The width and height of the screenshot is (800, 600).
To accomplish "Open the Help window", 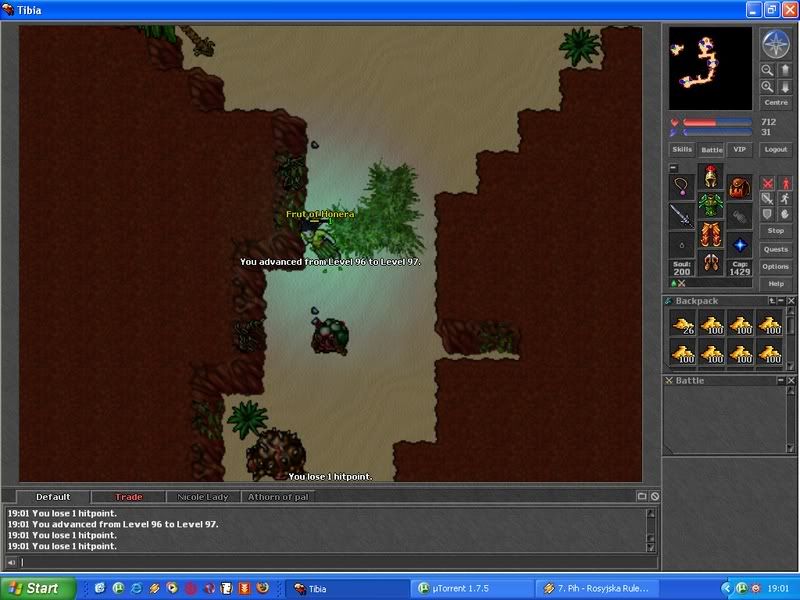I will click(x=776, y=284).
